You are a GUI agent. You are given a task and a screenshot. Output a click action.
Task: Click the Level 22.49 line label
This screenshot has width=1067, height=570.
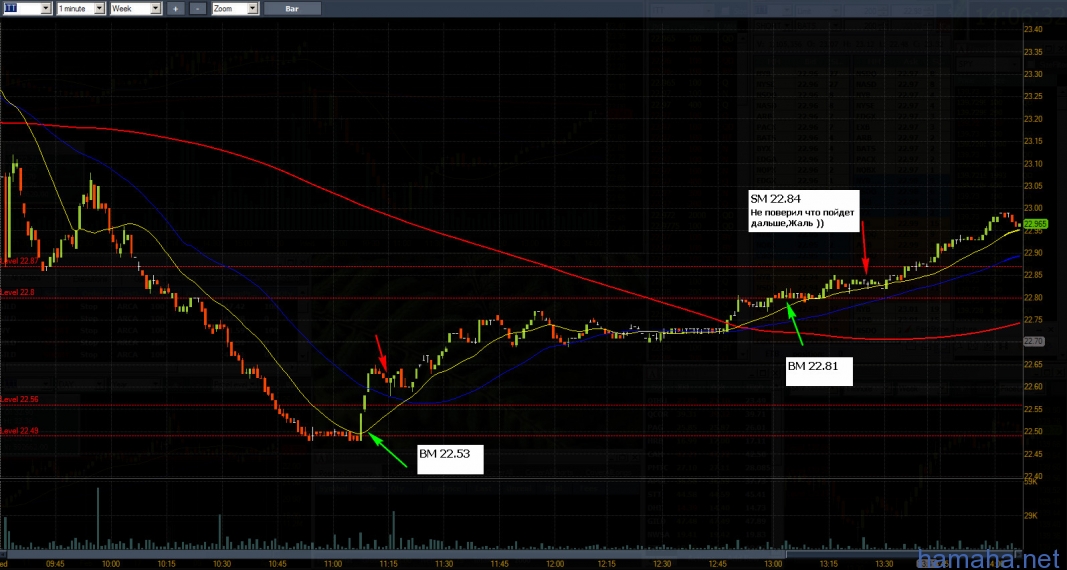click(18, 430)
